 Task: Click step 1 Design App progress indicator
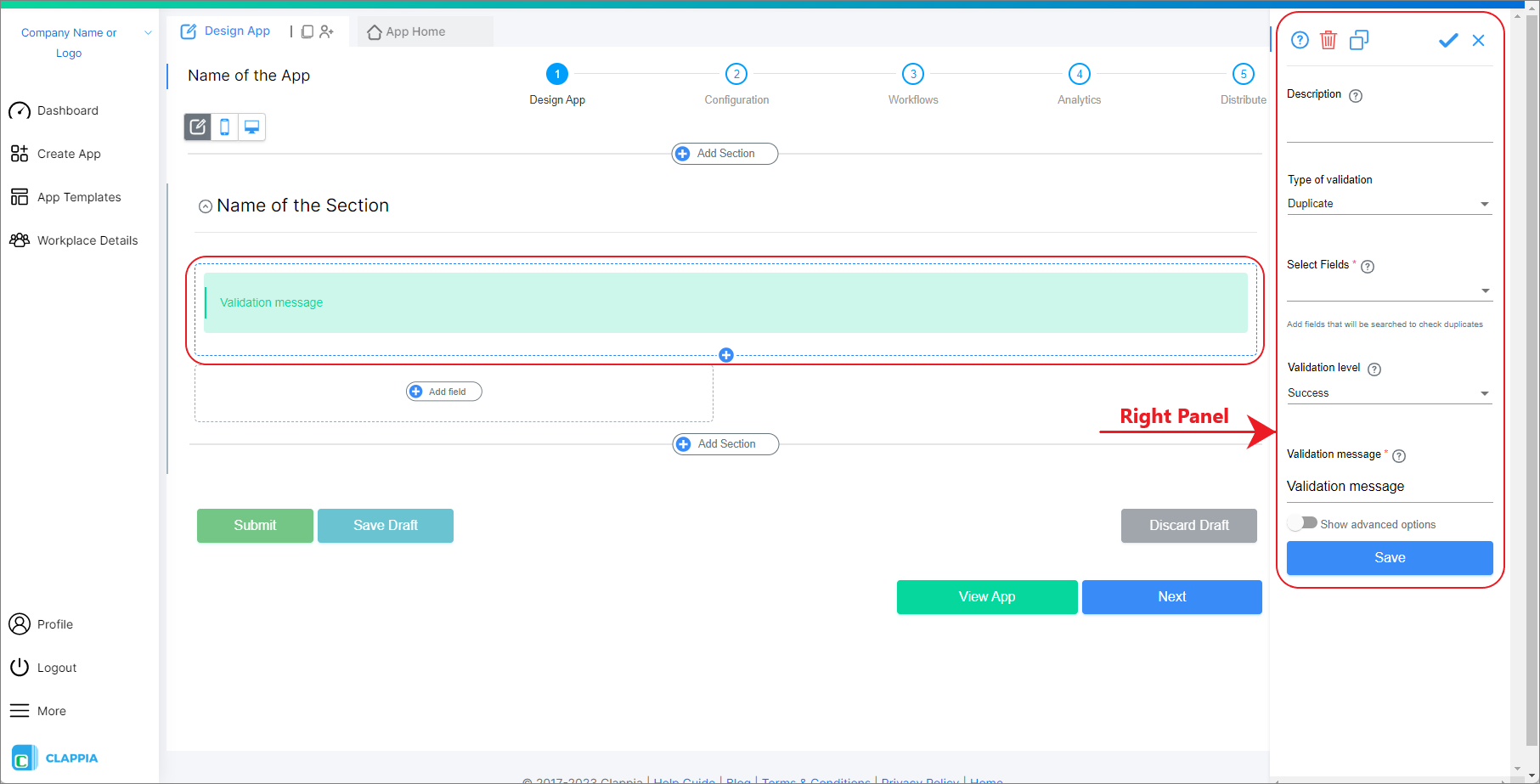tap(557, 74)
